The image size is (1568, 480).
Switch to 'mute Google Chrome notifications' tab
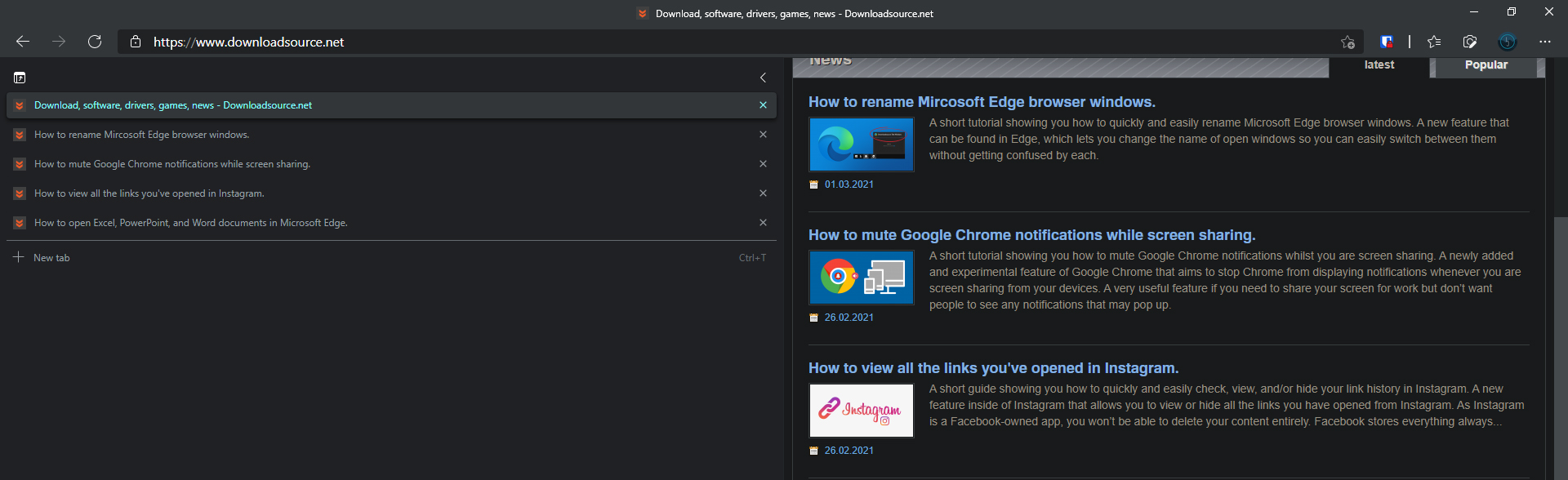[391, 164]
